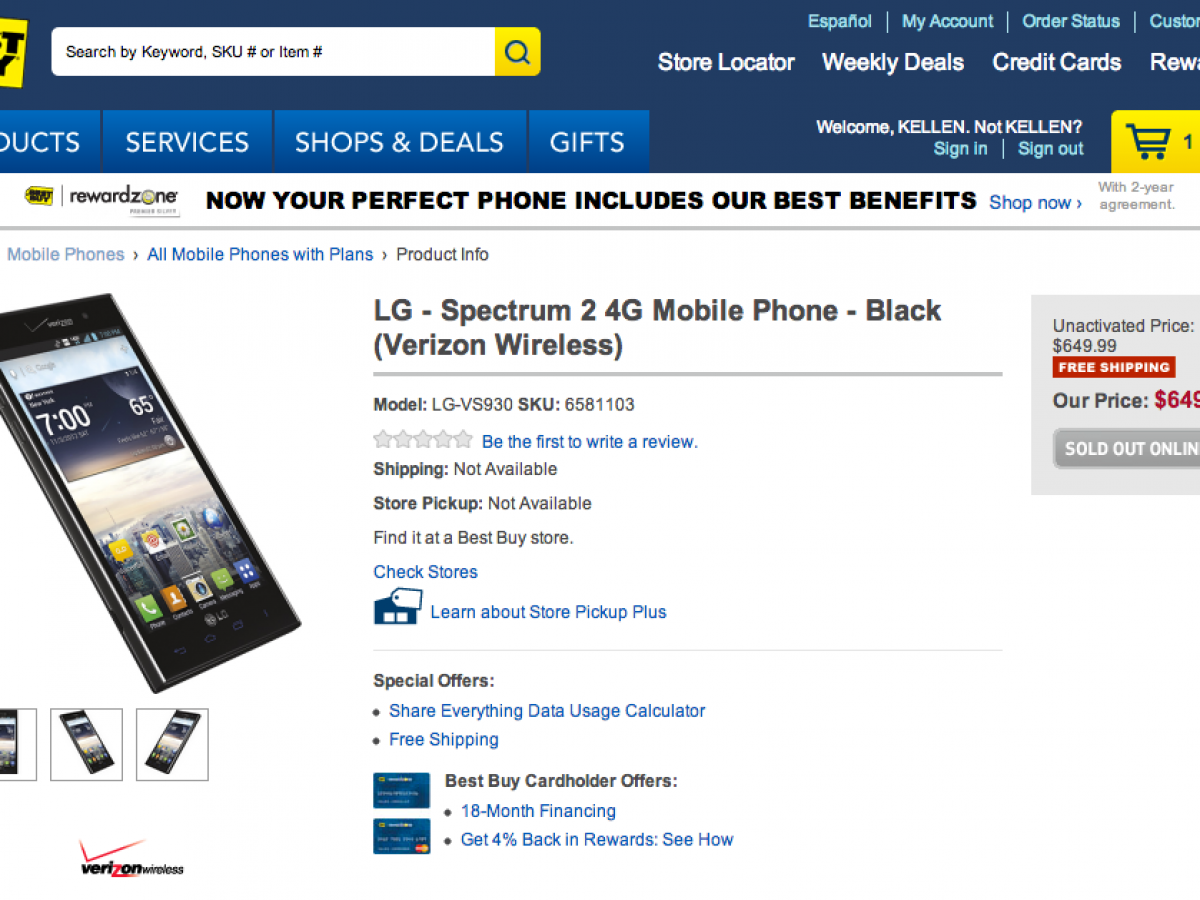Click the top Best Buy credit card image
The image size is (1200, 900).
[401, 790]
